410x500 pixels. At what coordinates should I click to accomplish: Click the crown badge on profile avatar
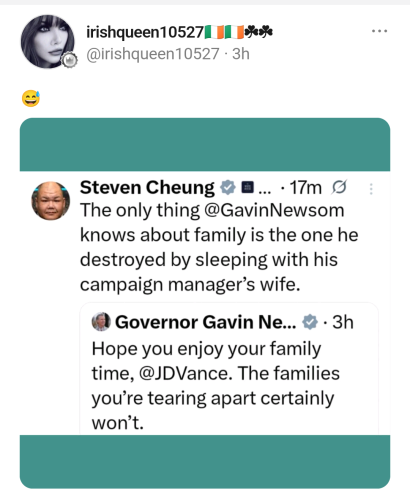(70, 61)
